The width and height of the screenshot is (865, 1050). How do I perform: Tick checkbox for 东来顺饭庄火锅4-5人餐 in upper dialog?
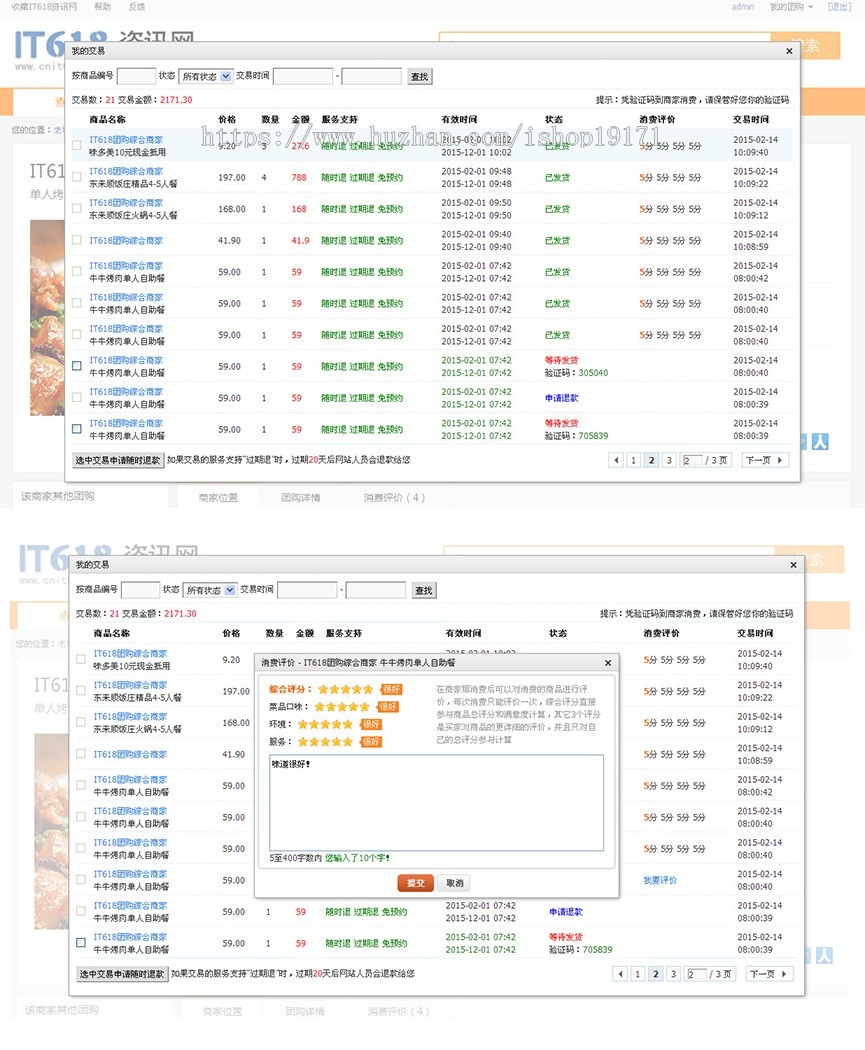pos(77,208)
